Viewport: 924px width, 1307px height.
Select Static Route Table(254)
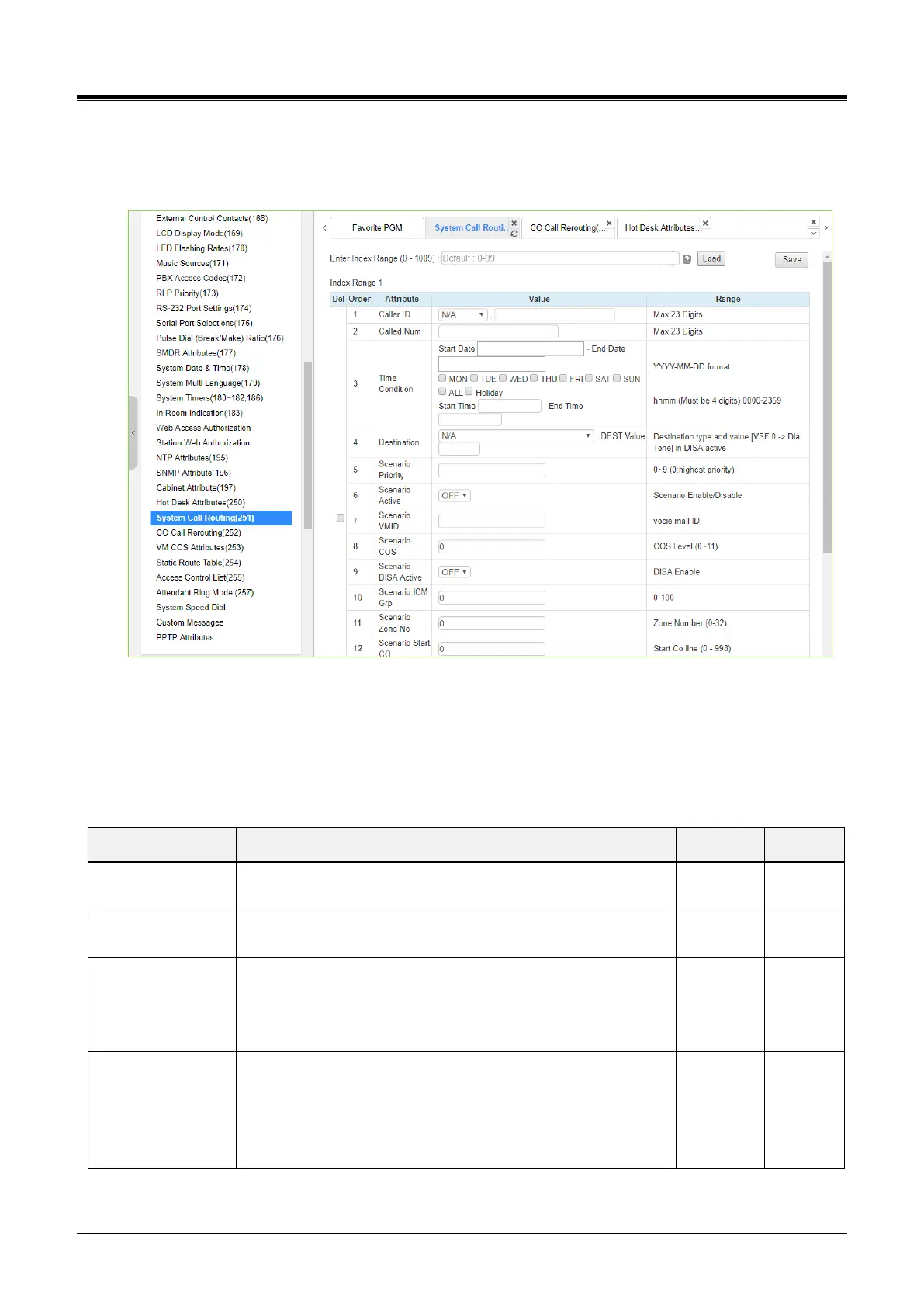[199, 563]
